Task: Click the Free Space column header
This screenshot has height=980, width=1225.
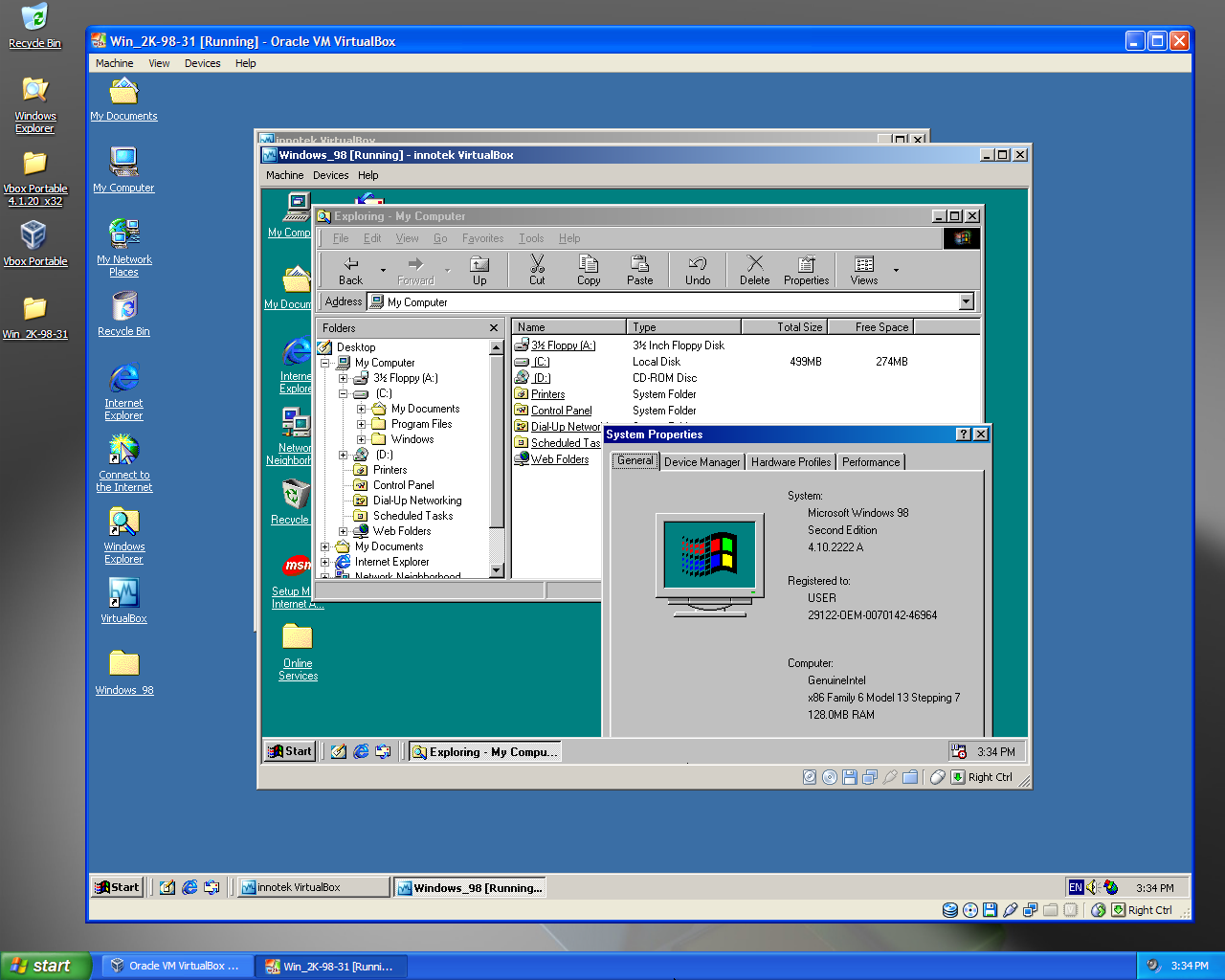Action: pyautogui.click(x=871, y=327)
